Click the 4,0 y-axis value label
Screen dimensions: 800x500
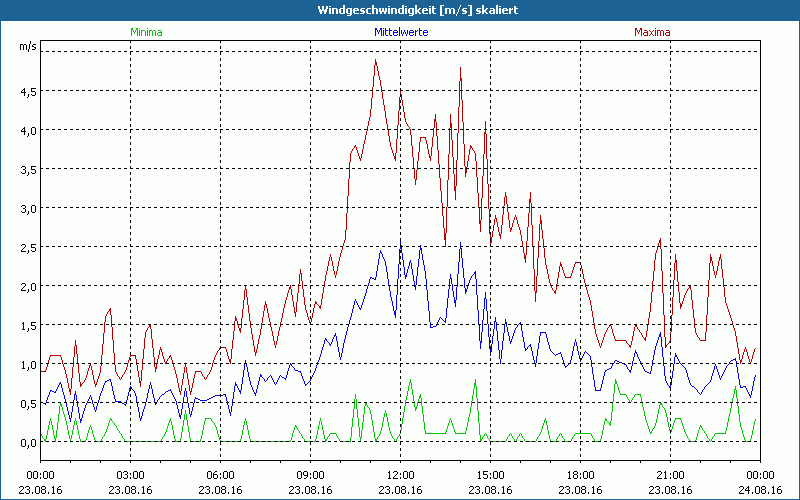pyautogui.click(x=26, y=130)
